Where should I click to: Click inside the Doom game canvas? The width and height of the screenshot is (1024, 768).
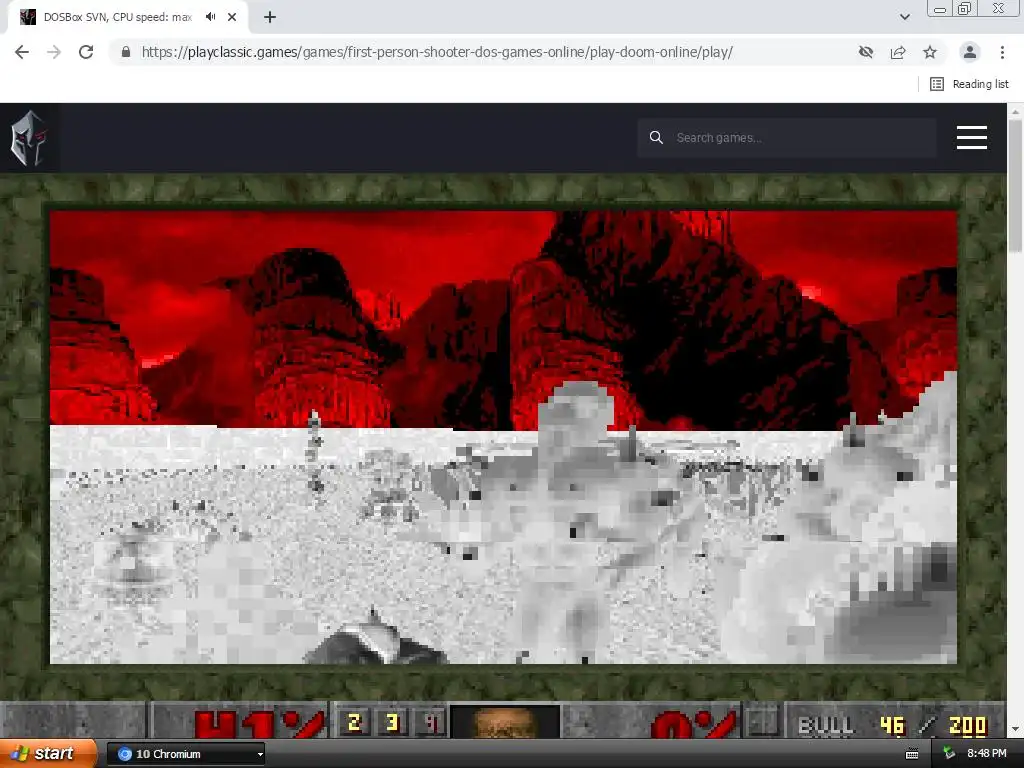click(x=504, y=437)
